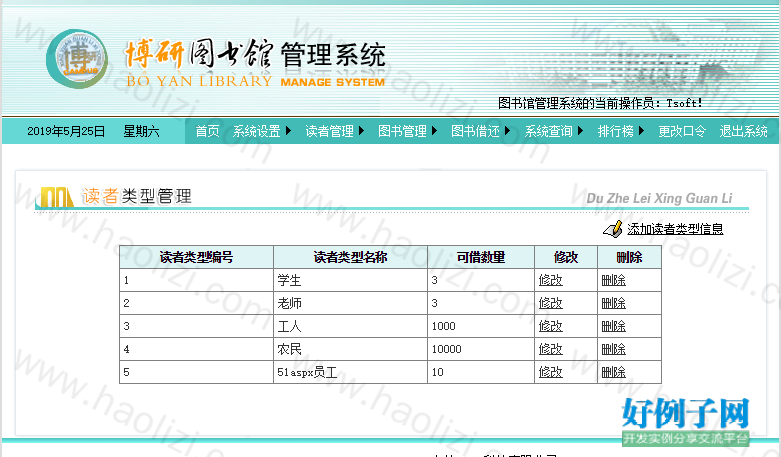Select the 老师 cell
The height and width of the screenshot is (457, 781).
click(x=350, y=303)
